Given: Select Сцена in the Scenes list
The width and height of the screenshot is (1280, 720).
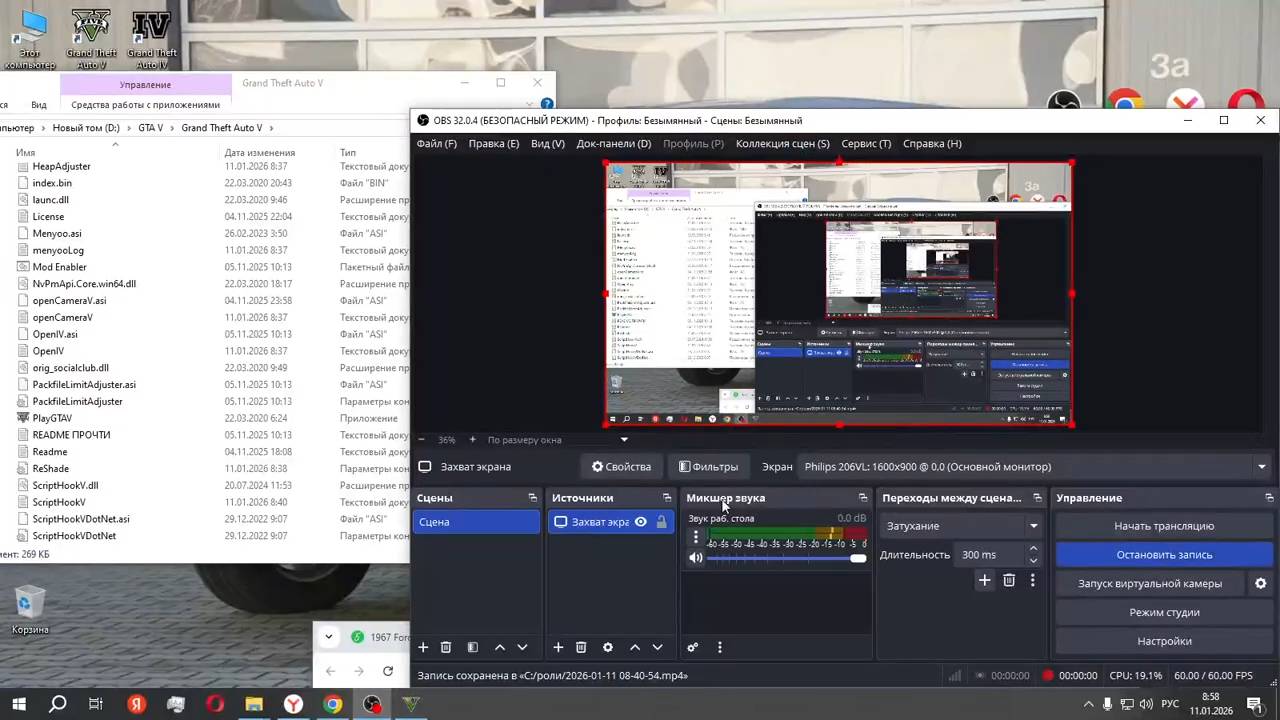Looking at the screenshot, I should [476, 522].
